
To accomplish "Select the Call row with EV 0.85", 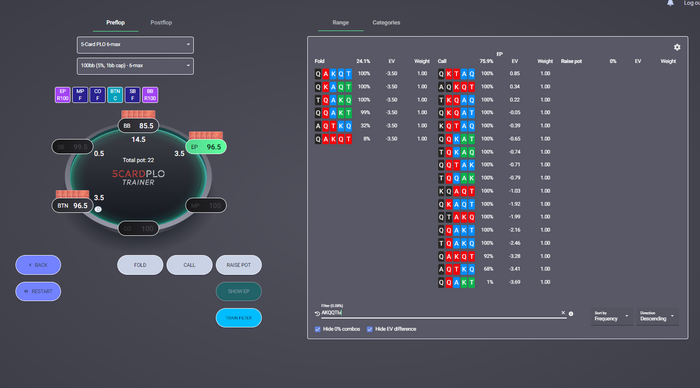I will point(496,74).
